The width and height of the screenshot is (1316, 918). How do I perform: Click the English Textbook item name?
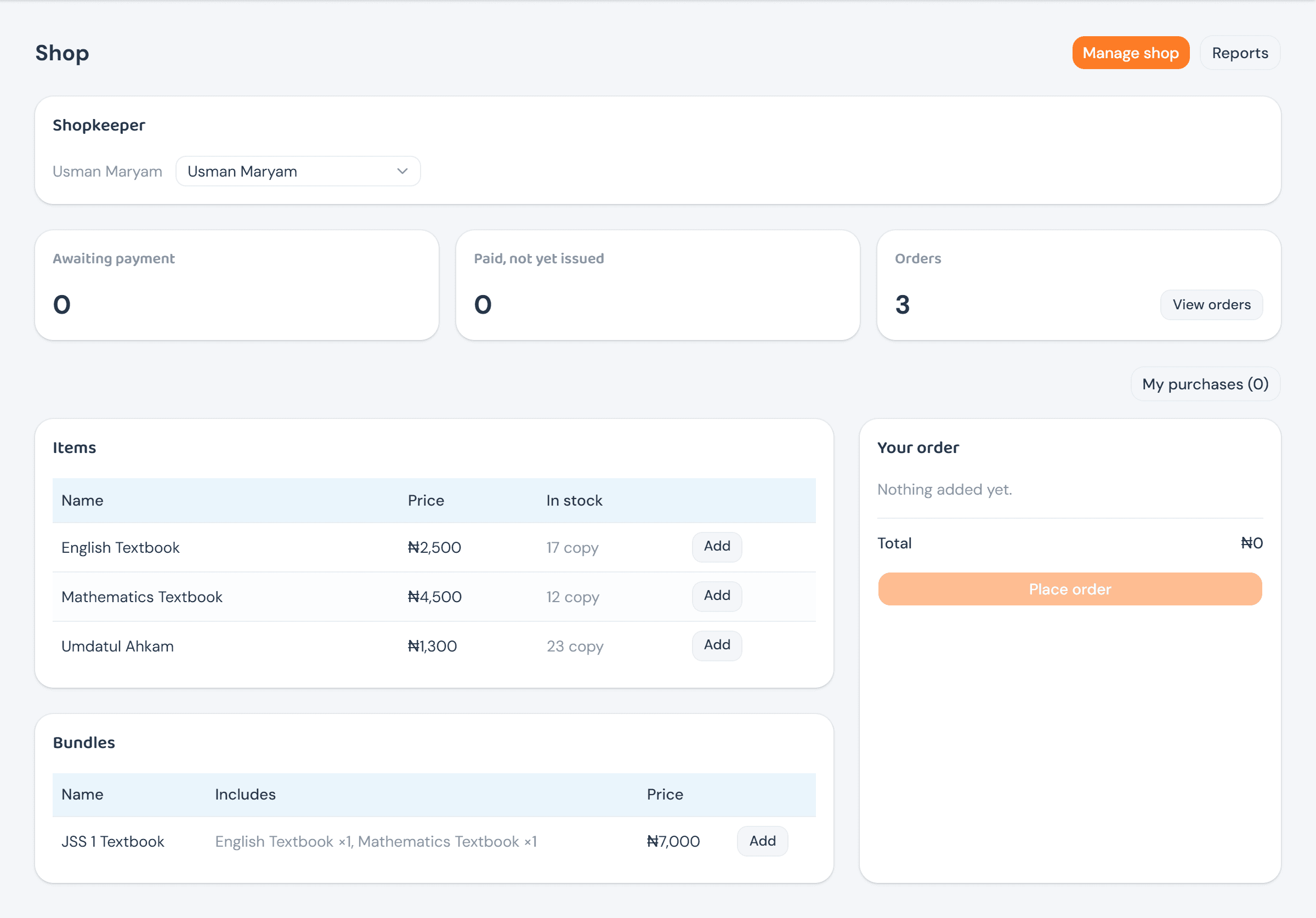(121, 548)
